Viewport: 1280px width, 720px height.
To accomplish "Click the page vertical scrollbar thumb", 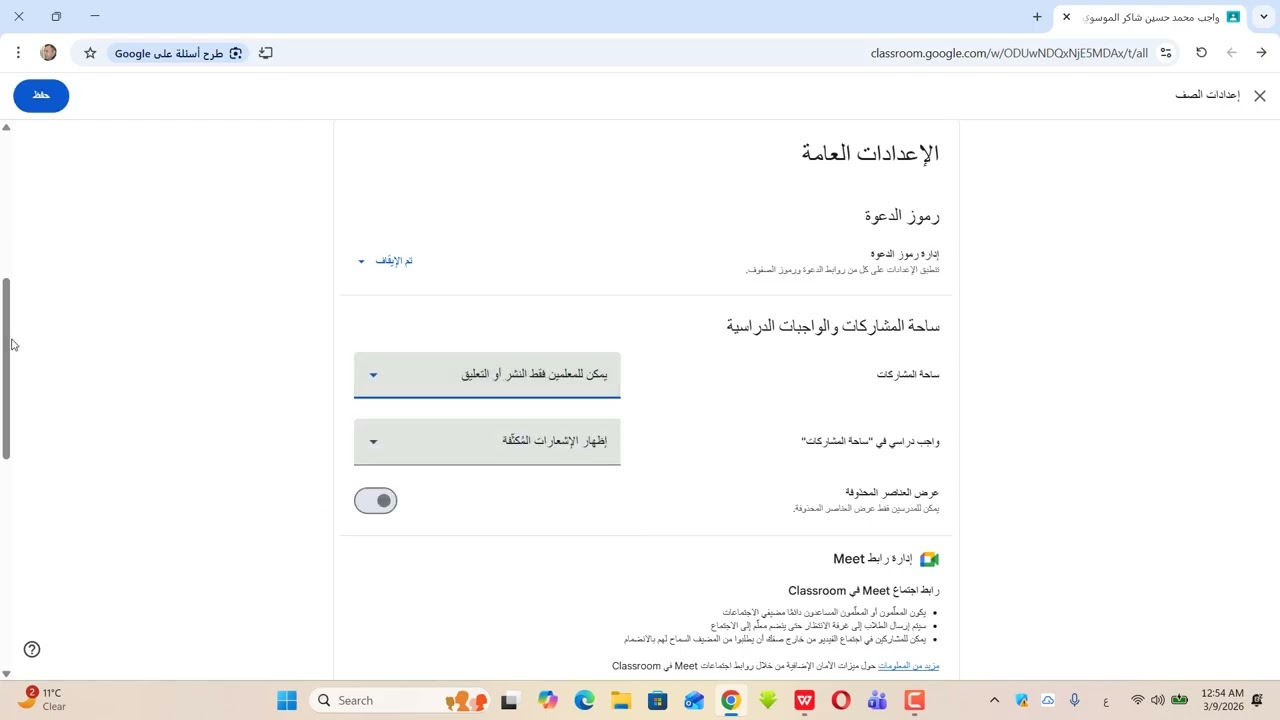I will pos(6,368).
